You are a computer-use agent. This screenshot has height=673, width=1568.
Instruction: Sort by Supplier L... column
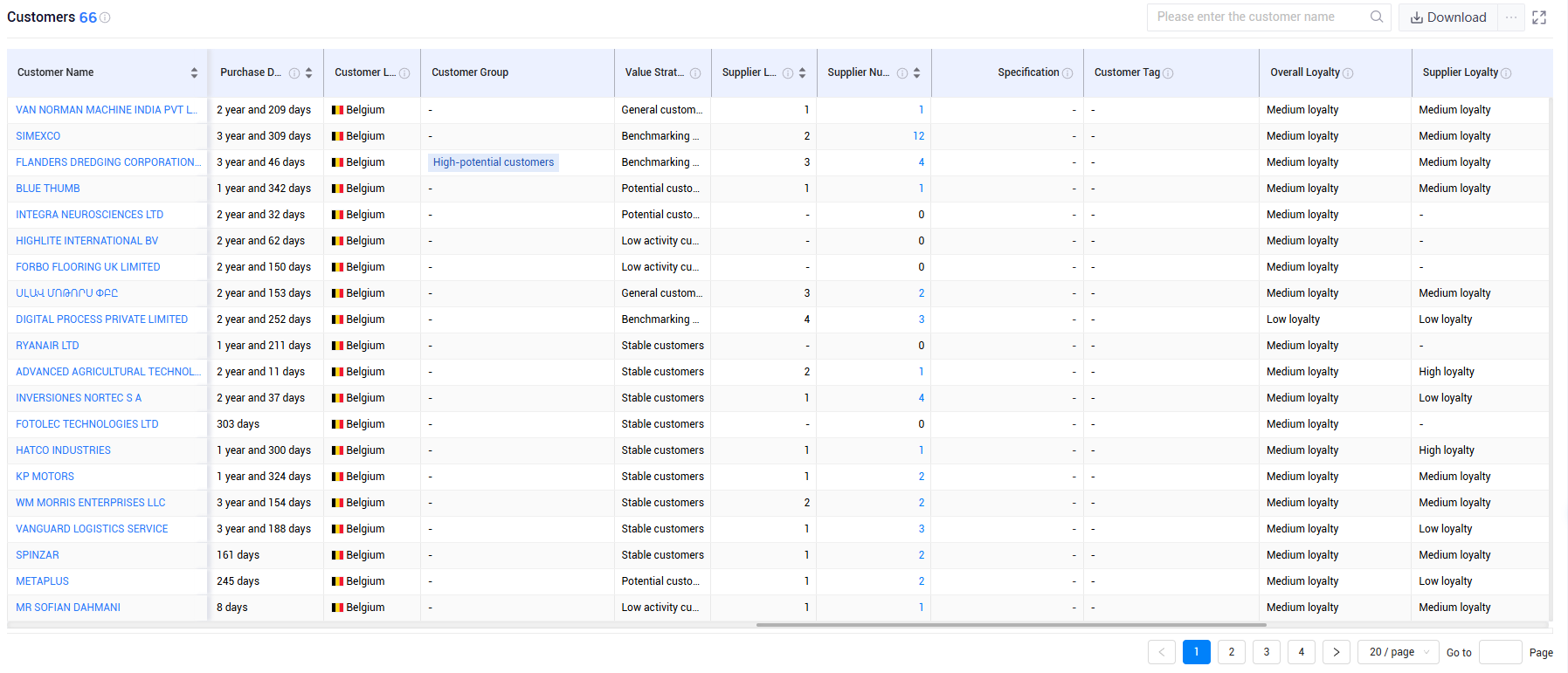[x=802, y=73]
